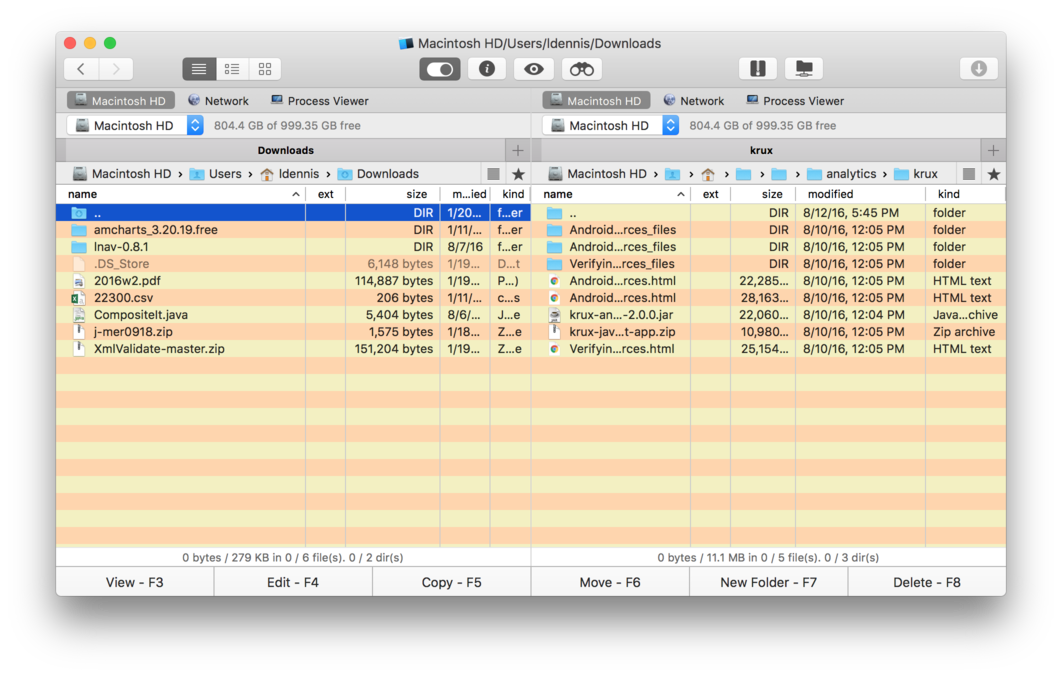Switch to full list view mode
The height and width of the screenshot is (676, 1062).
199,69
